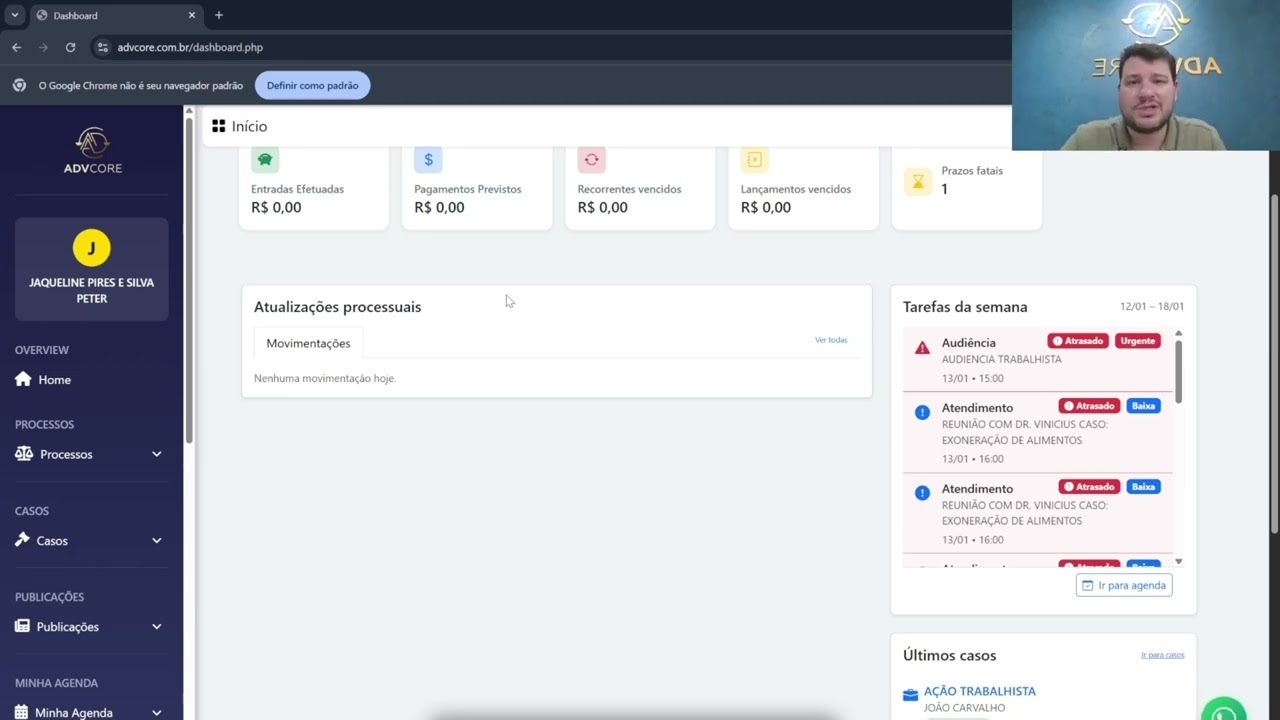Click the Minha Agenda calendar icon
1280x720 pixels.
coord(22,712)
